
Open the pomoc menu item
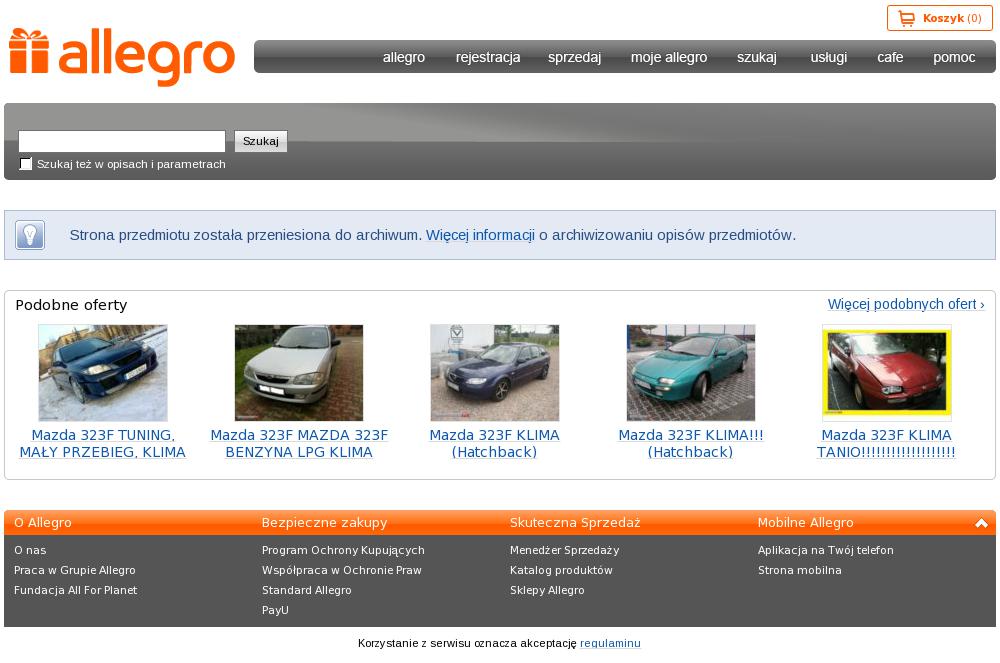pos(954,57)
